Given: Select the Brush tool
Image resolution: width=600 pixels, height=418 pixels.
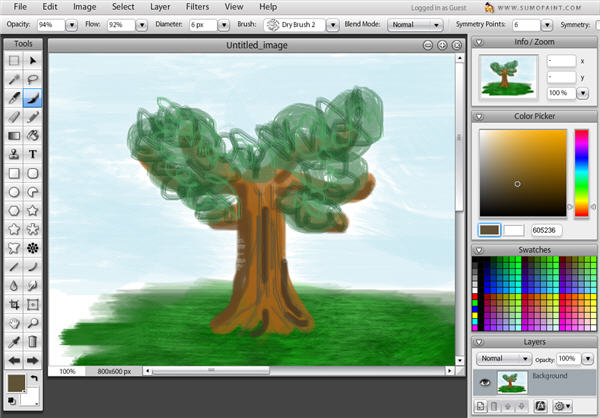Looking at the screenshot, I should pyautogui.click(x=33, y=98).
